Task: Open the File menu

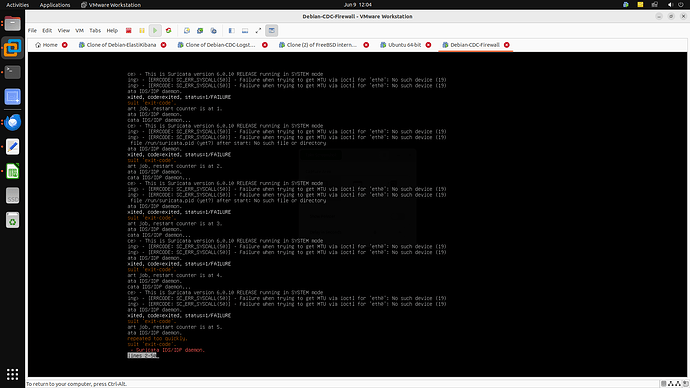Action: (32, 31)
